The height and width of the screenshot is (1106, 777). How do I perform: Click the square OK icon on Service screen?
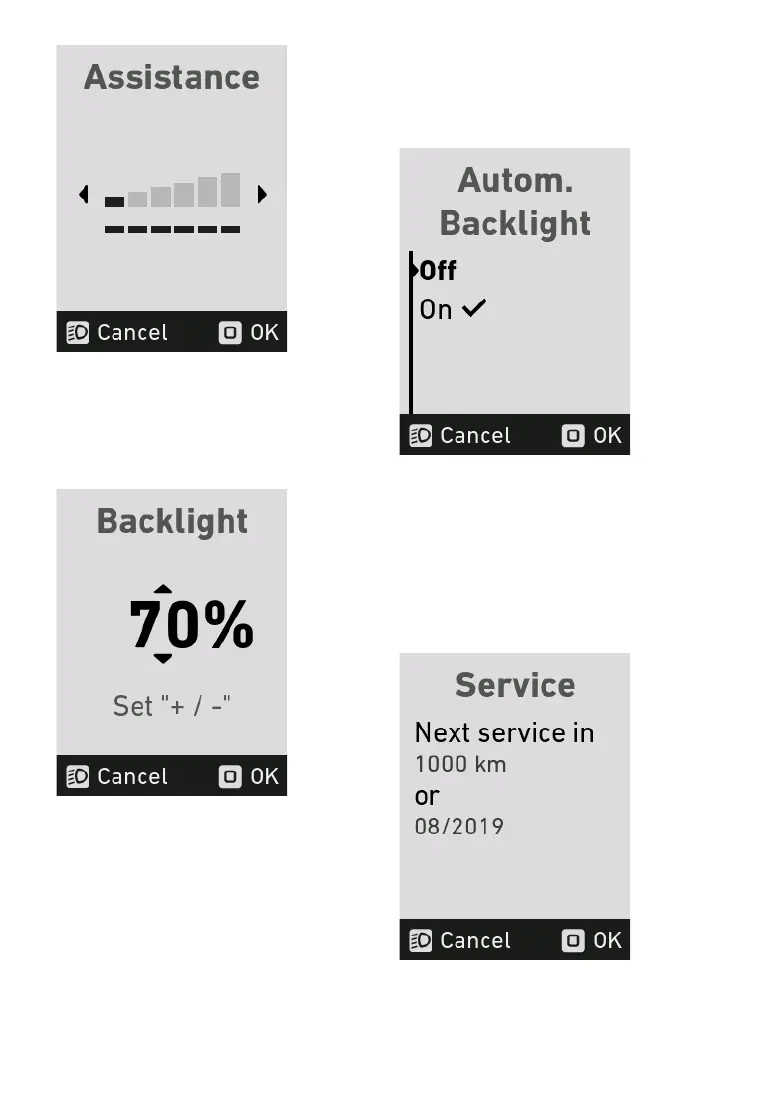tap(573, 941)
